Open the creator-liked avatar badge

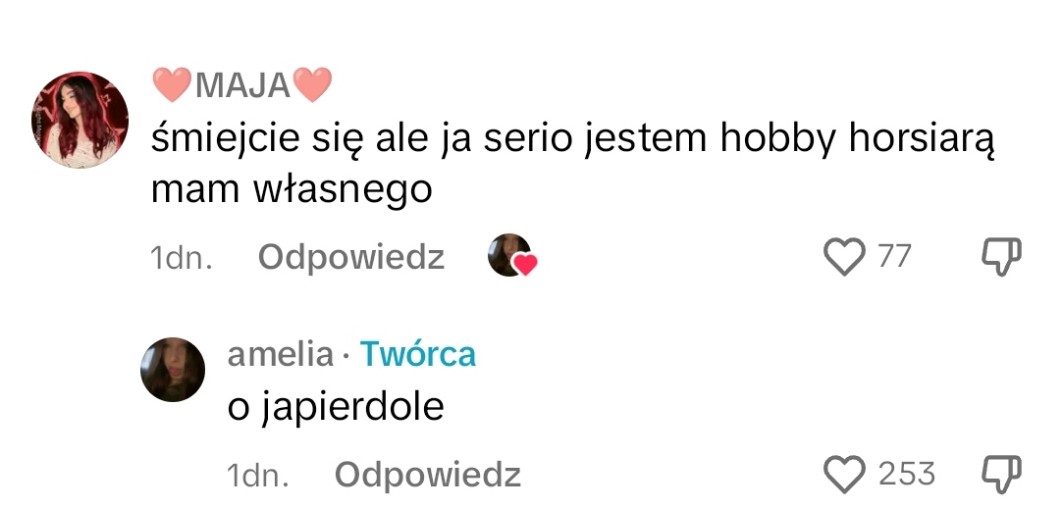tap(512, 256)
